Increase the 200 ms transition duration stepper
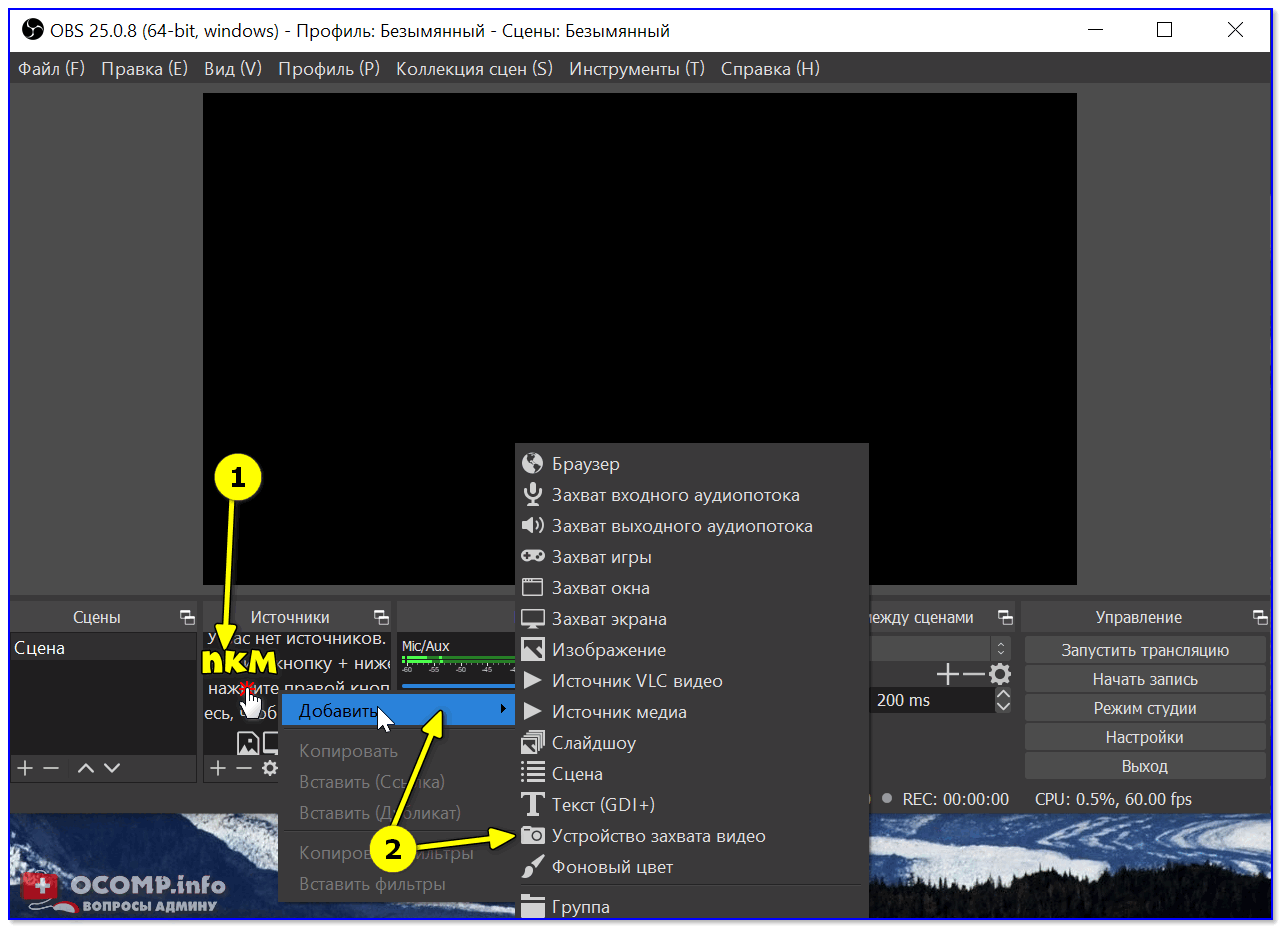Screen dimensions: 1281x928 pyautogui.click(x=1003, y=694)
